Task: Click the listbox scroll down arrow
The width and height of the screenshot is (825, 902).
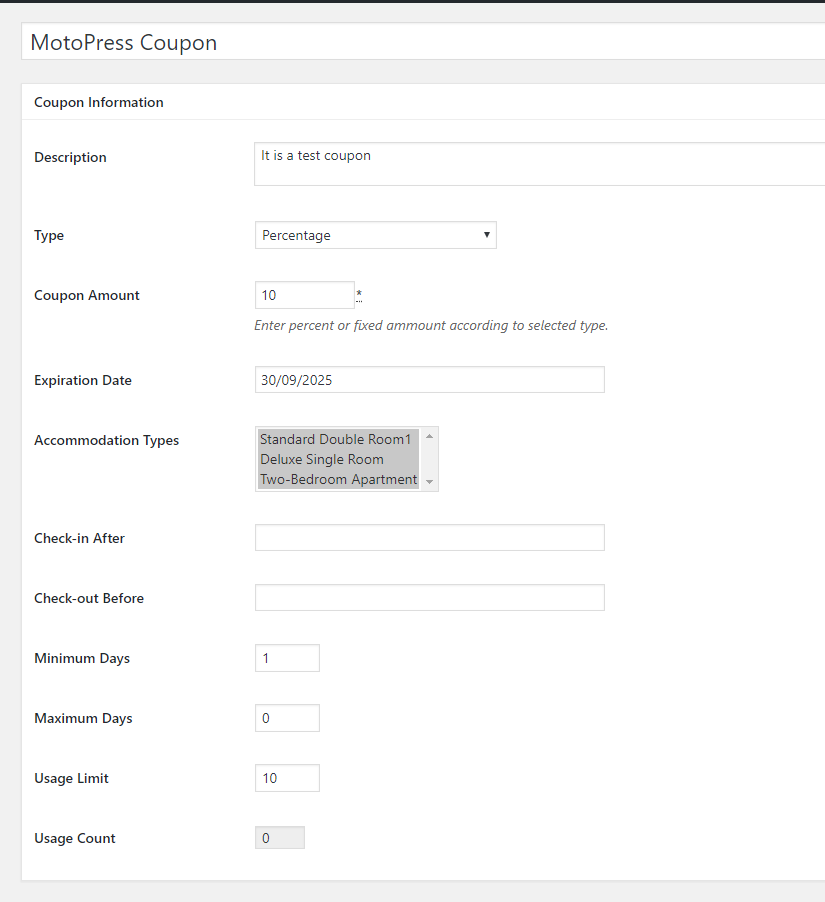Action: coord(429,482)
